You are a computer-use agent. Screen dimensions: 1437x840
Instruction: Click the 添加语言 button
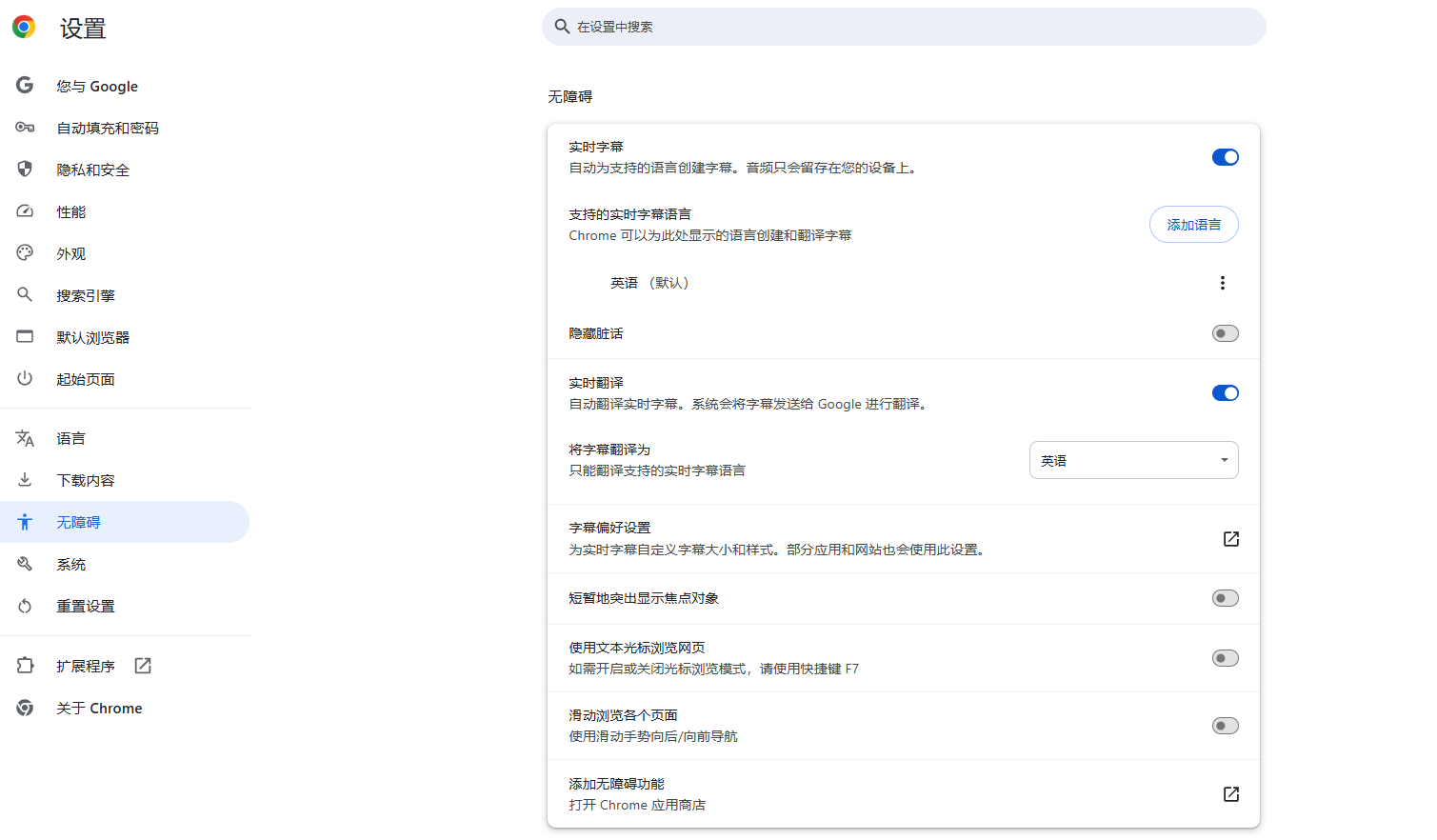click(x=1194, y=225)
